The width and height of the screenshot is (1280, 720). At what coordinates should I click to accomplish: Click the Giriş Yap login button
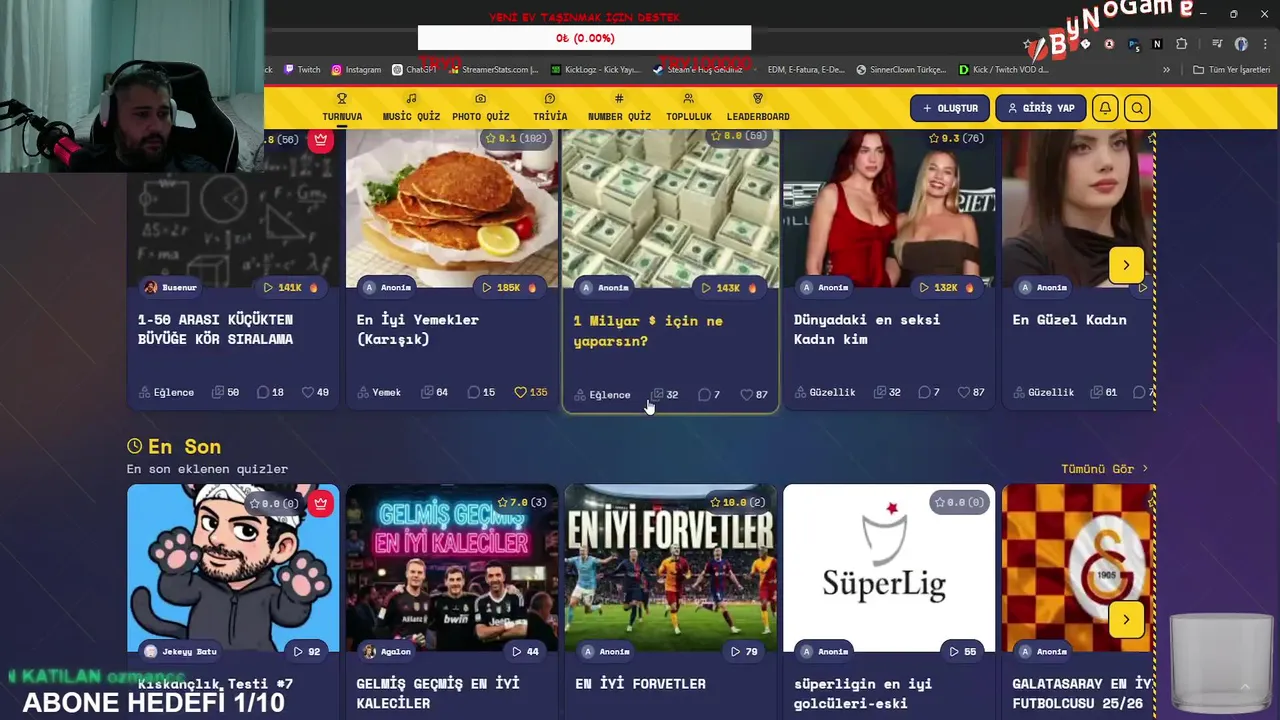pyautogui.click(x=1041, y=108)
